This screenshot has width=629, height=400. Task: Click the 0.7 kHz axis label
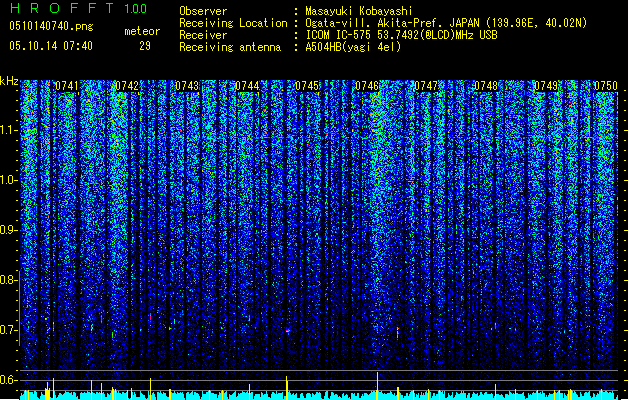point(9,330)
